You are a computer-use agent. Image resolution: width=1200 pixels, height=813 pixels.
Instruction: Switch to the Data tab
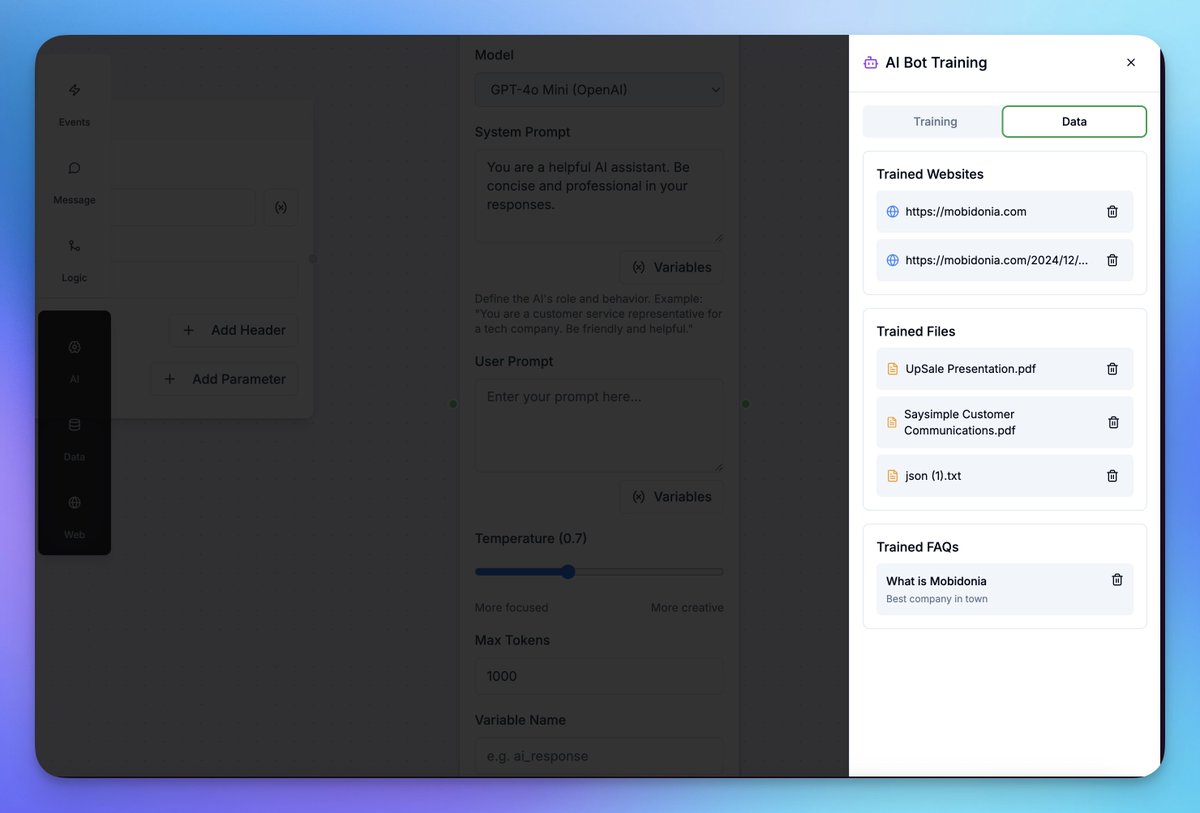pyautogui.click(x=1074, y=122)
